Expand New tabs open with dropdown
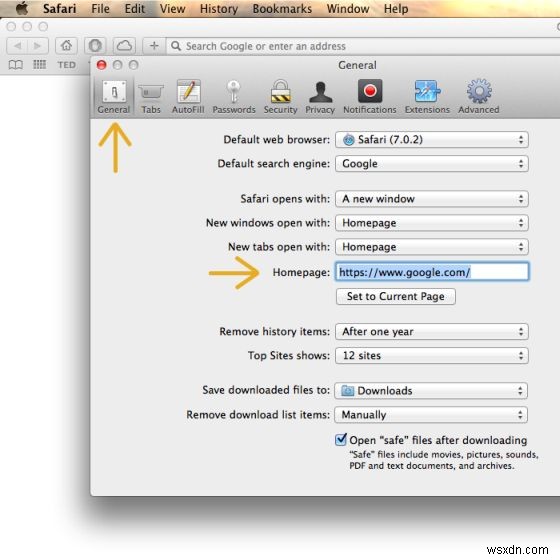 click(x=432, y=247)
